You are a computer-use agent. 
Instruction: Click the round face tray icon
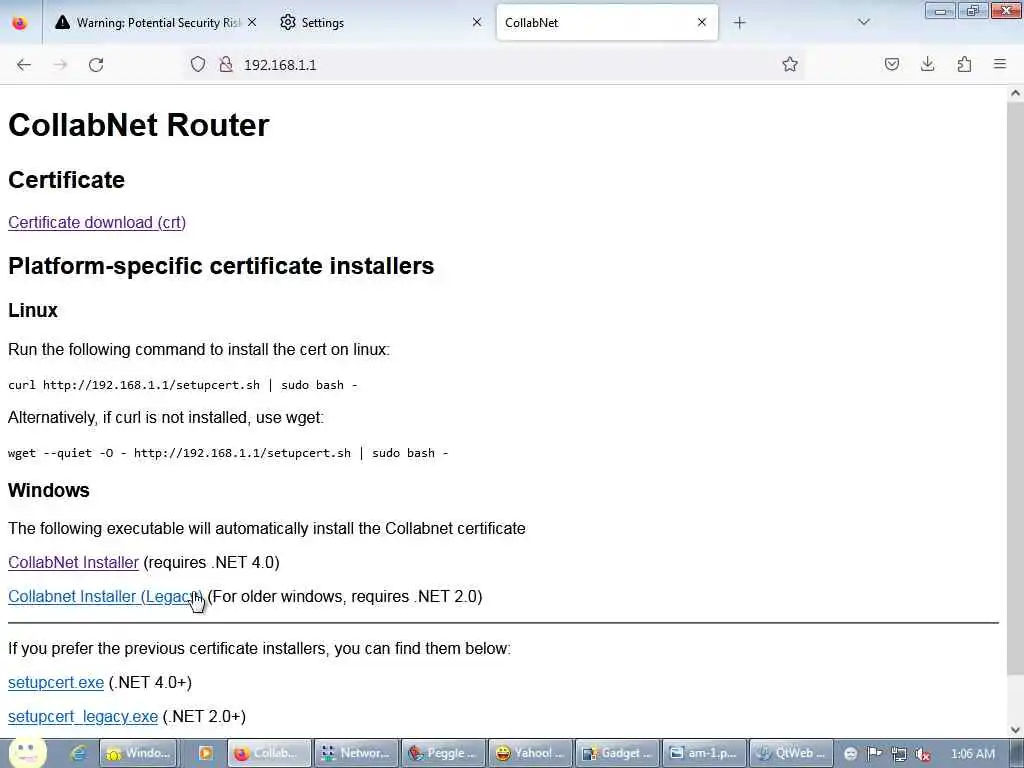tap(851, 754)
